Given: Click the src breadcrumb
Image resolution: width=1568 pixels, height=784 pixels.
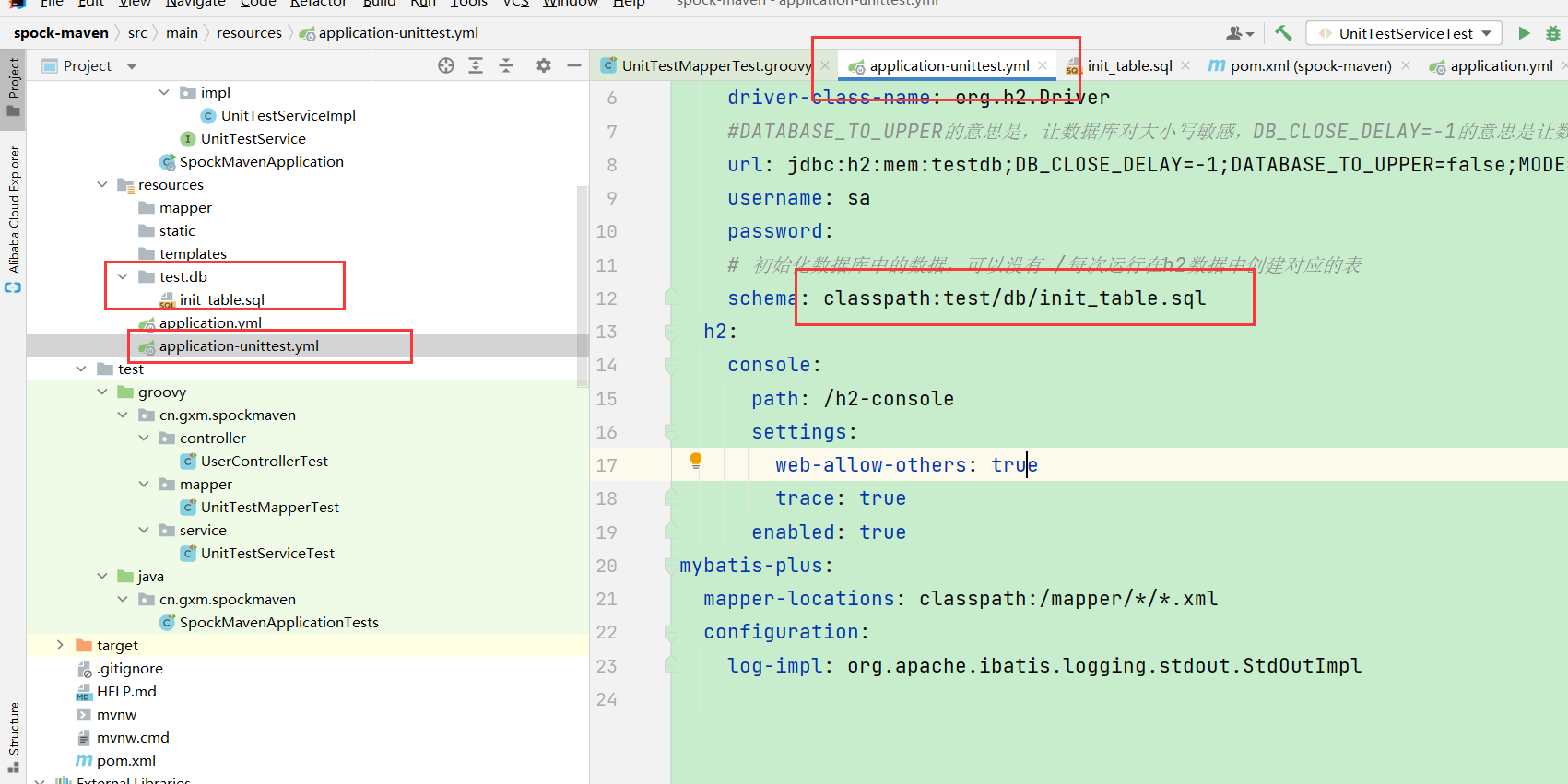Looking at the screenshot, I should click(137, 33).
